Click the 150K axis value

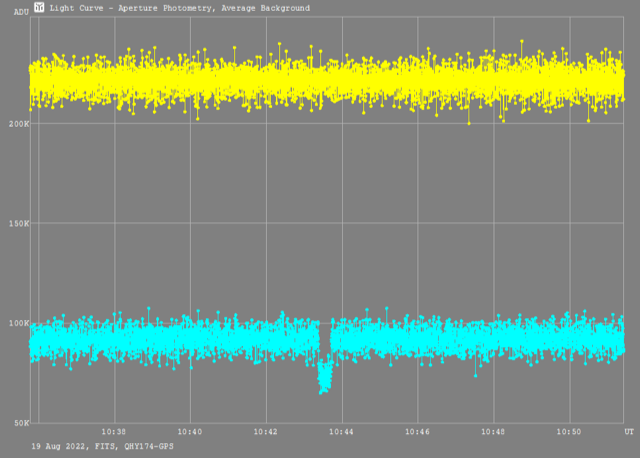pyautogui.click(x=19, y=224)
